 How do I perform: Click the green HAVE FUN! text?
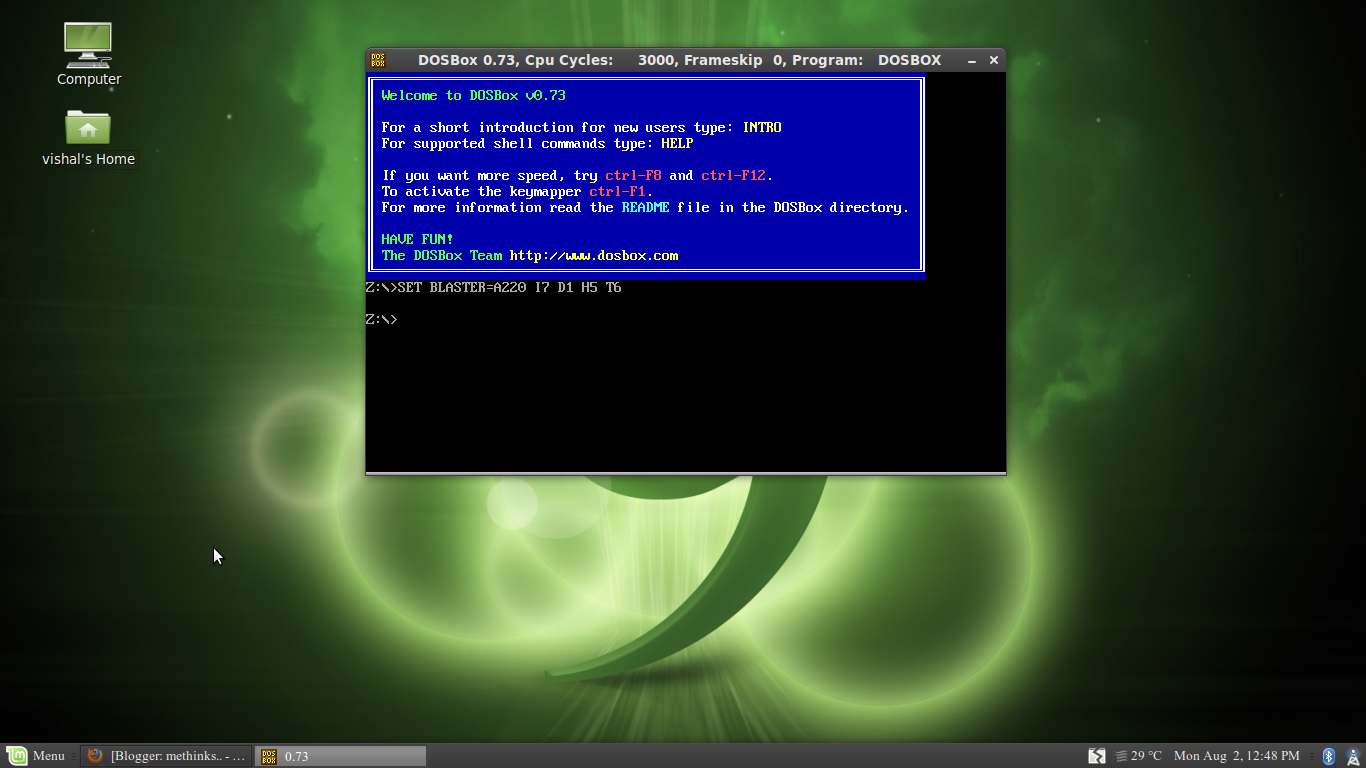click(417, 240)
